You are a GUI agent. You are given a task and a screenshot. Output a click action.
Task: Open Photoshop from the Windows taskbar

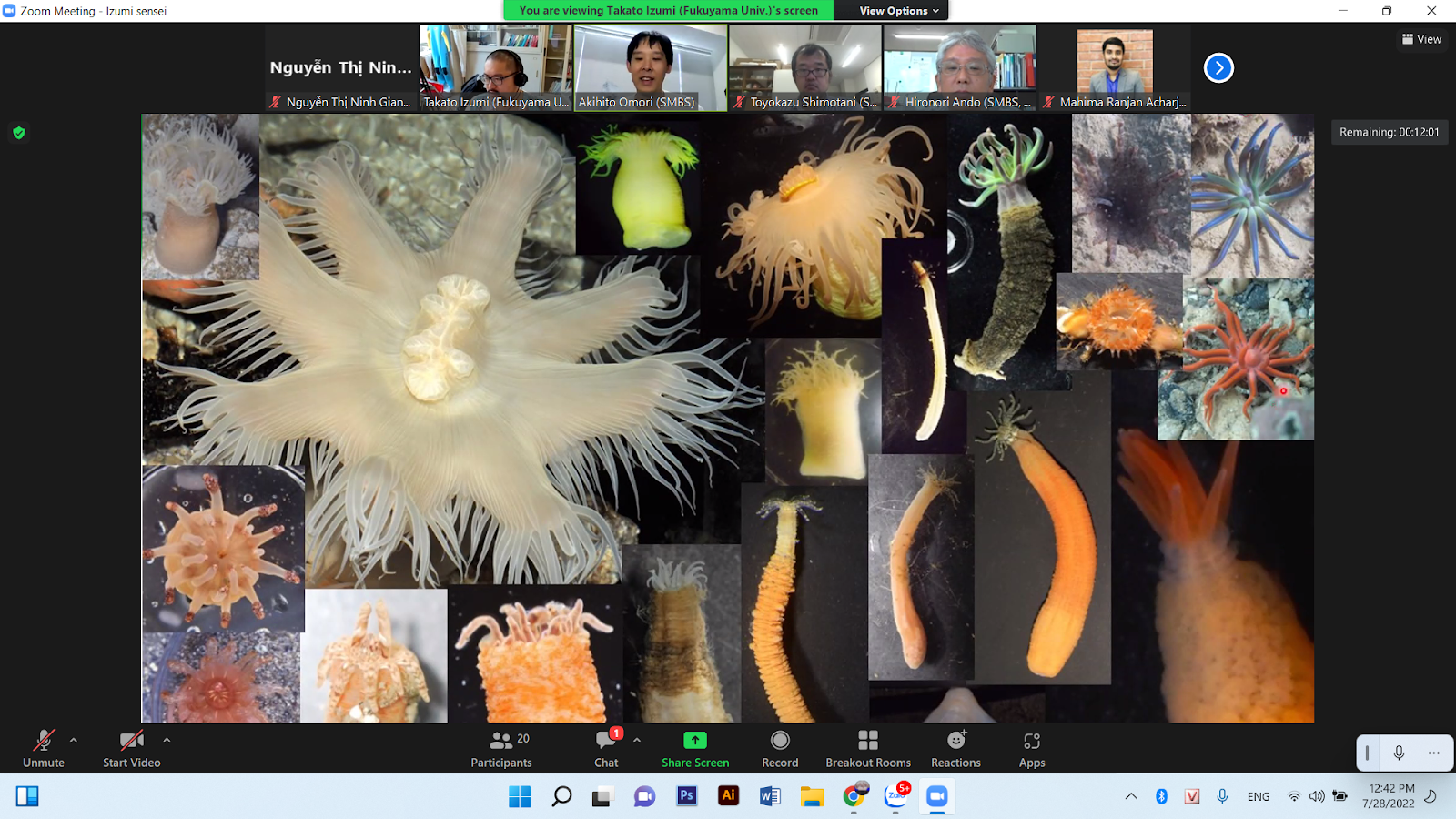click(687, 796)
